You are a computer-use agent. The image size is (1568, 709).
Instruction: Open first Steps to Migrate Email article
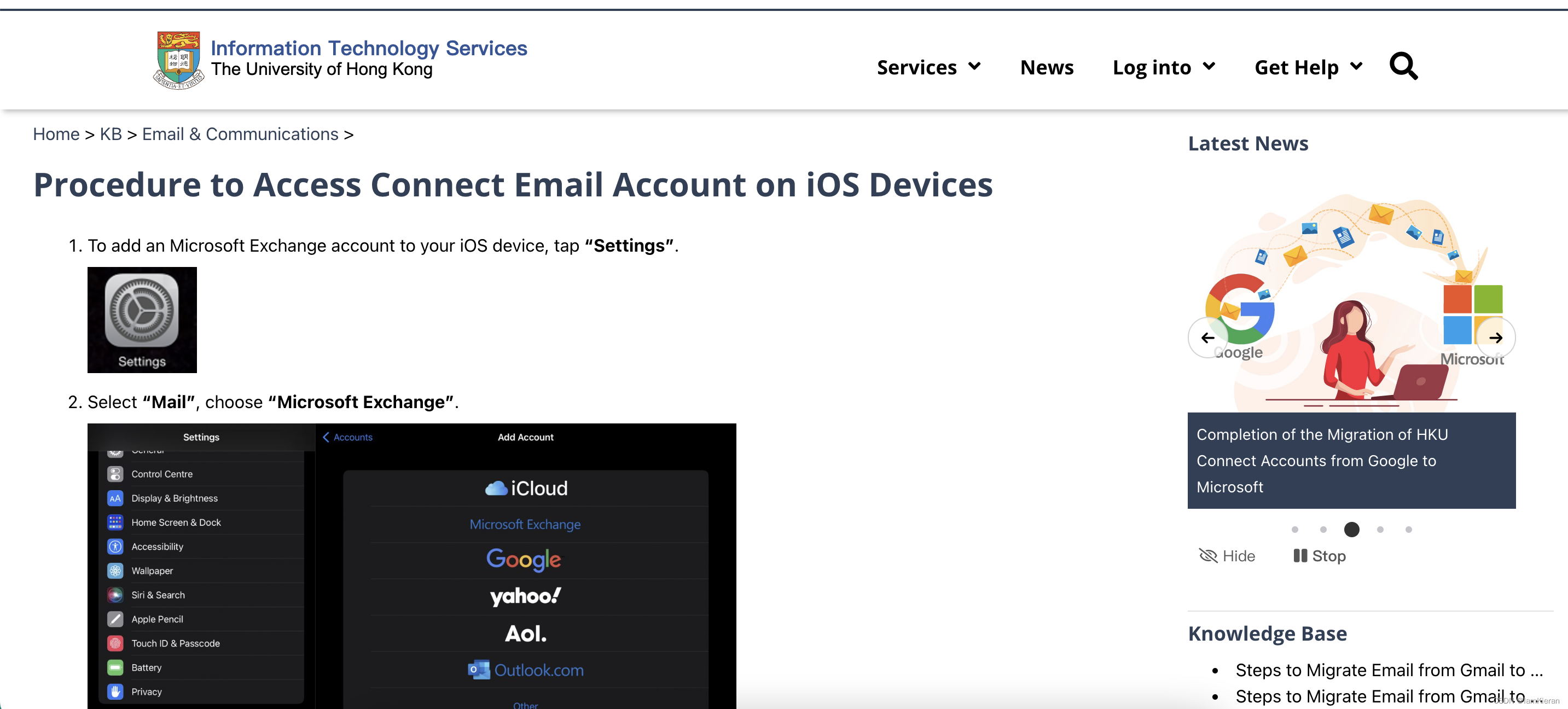coord(1389,670)
